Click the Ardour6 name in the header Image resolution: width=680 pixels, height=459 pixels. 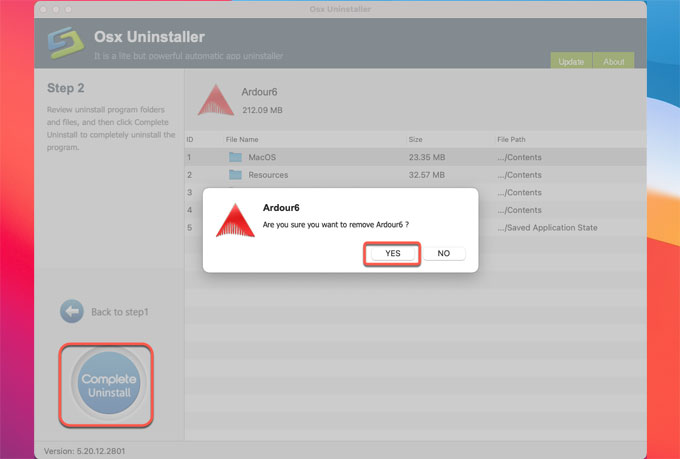point(259,92)
